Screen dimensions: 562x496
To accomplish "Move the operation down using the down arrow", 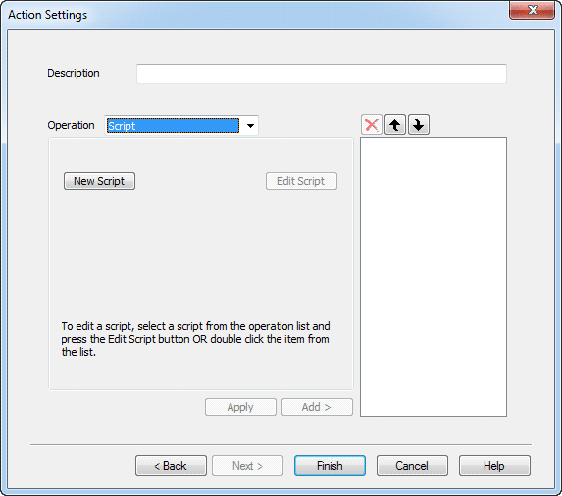I will coord(419,125).
